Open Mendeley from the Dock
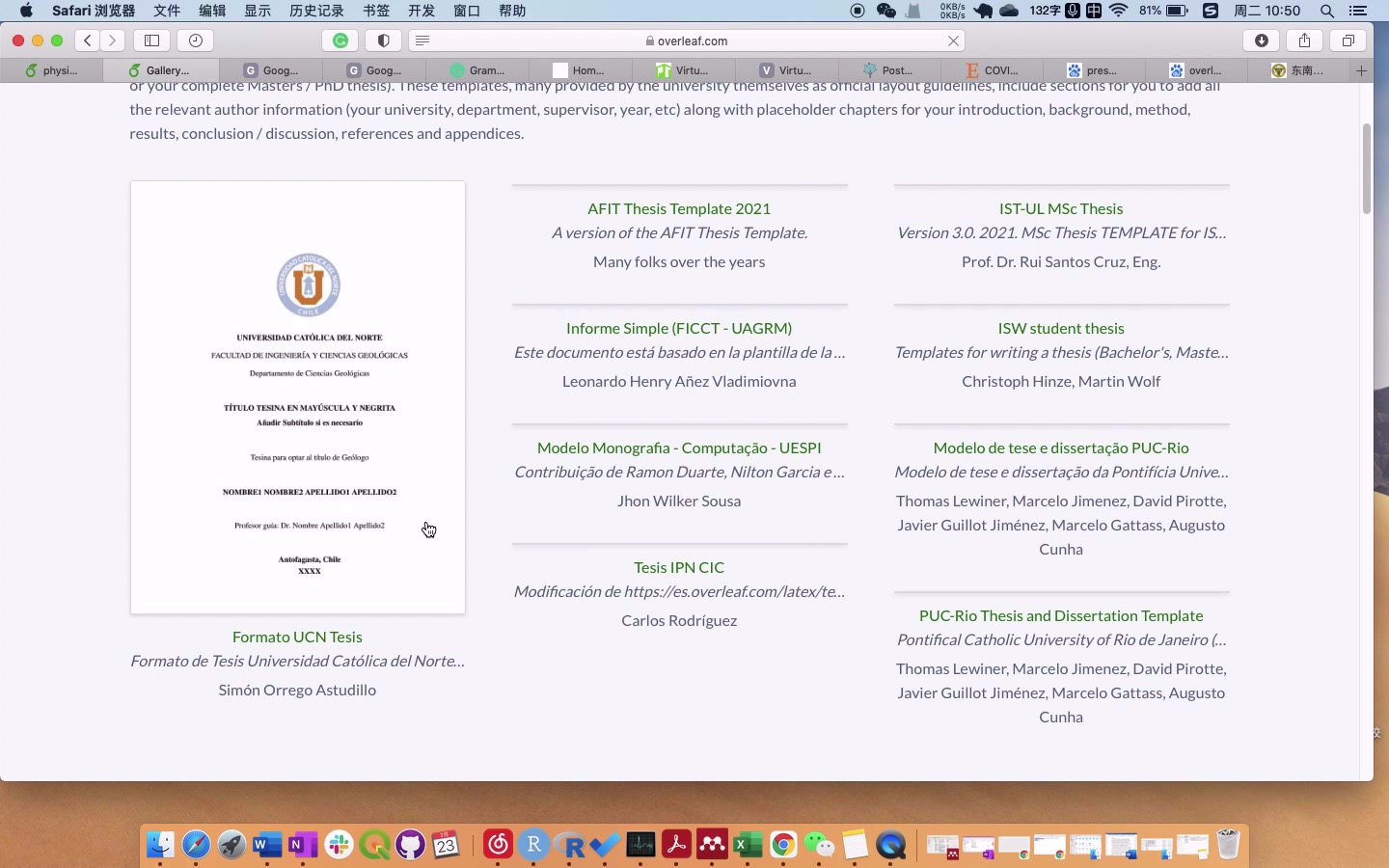The width and height of the screenshot is (1389, 868). (712, 846)
